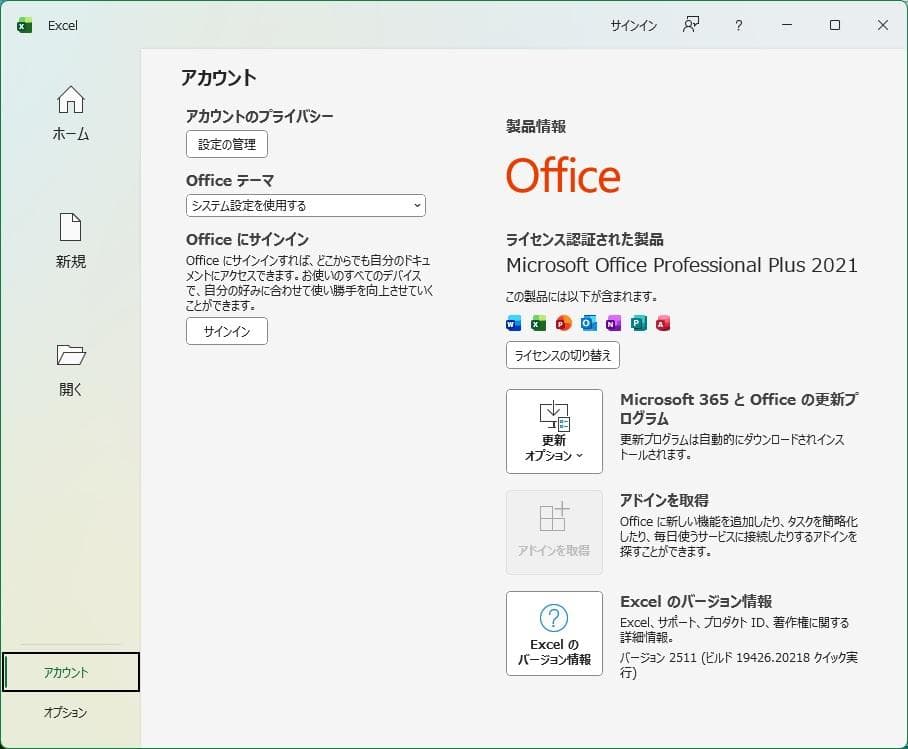Maximize the Excel window

point(834,25)
